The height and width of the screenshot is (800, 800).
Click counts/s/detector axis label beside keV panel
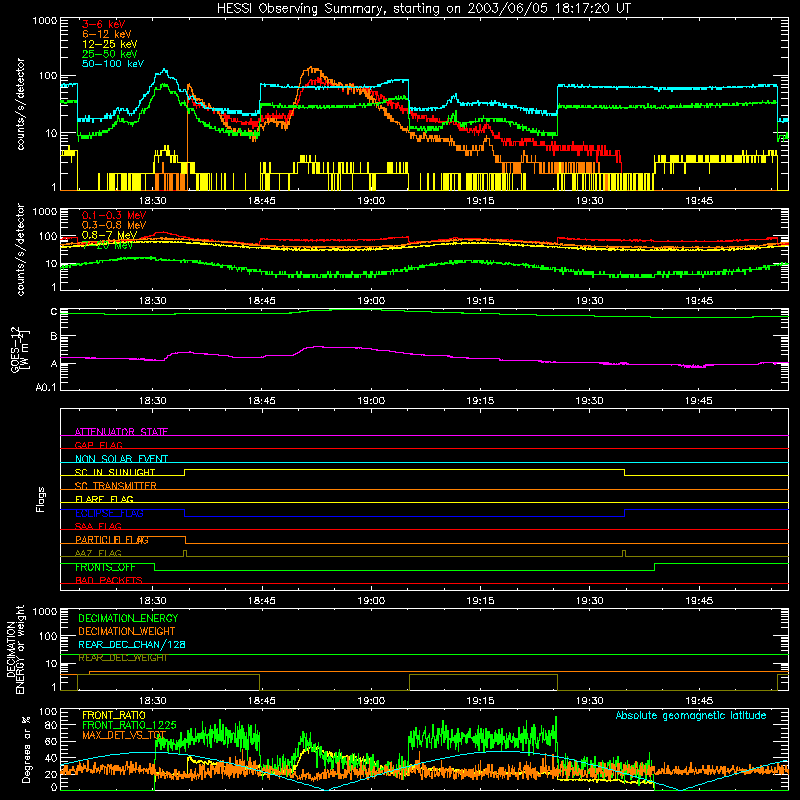(20, 104)
